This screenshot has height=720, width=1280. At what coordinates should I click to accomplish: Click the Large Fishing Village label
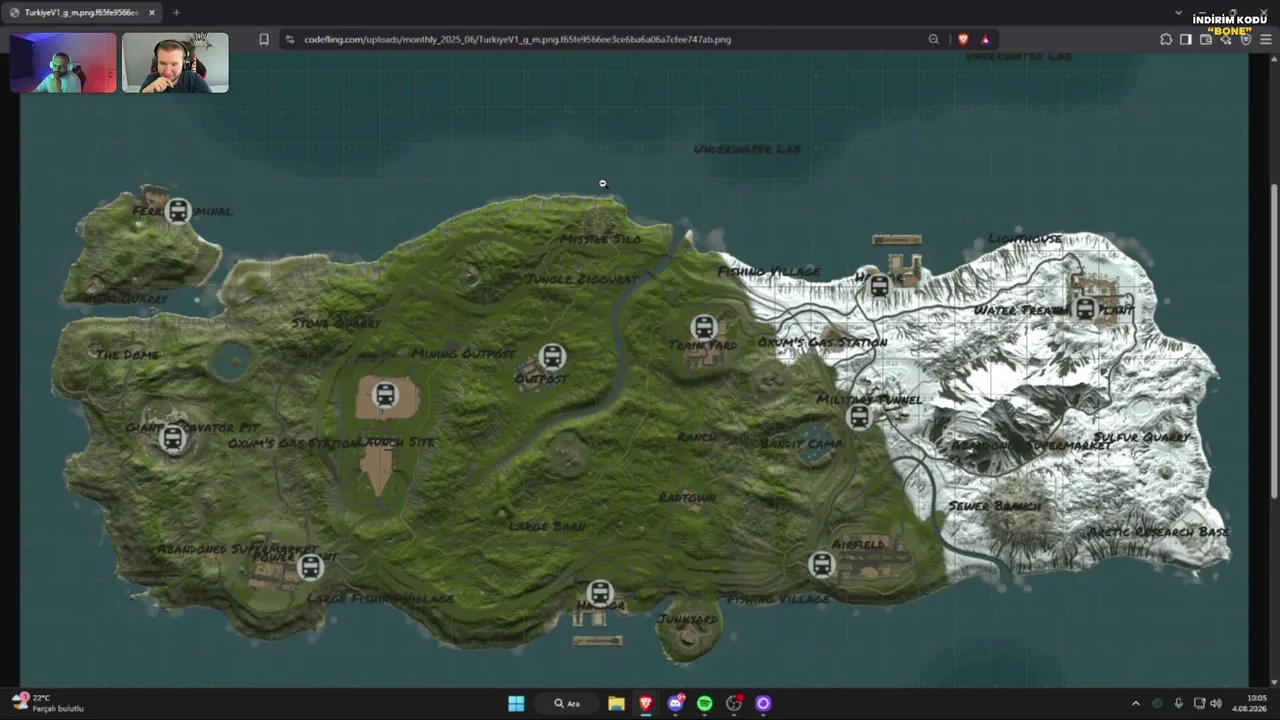point(380,598)
